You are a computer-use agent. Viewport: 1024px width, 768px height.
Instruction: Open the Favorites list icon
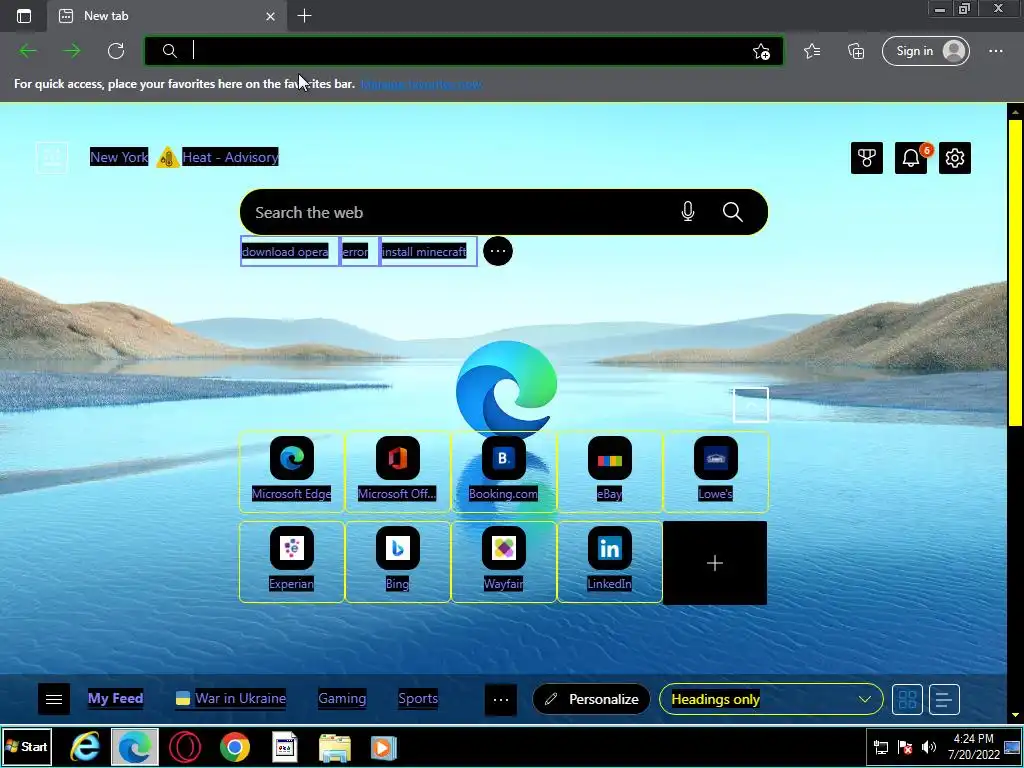[812, 51]
